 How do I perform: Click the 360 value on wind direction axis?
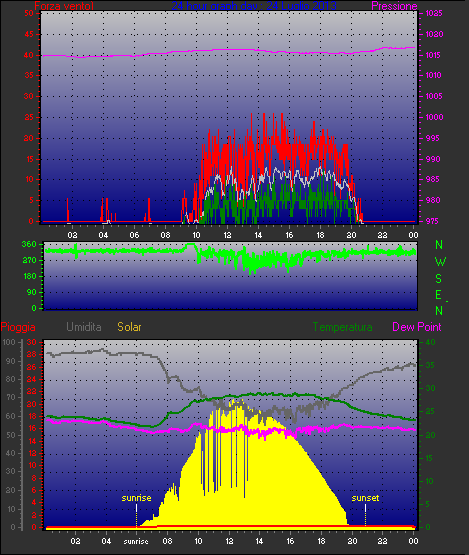pyautogui.click(x=29, y=244)
